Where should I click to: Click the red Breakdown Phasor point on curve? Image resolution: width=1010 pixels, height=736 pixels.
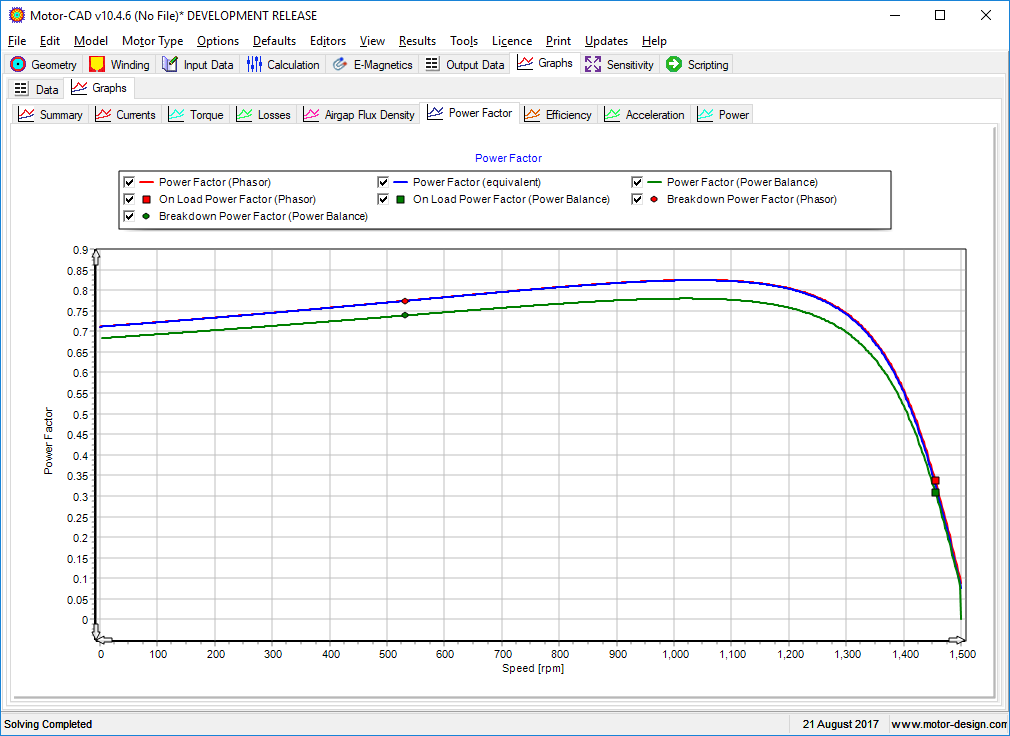tap(405, 301)
